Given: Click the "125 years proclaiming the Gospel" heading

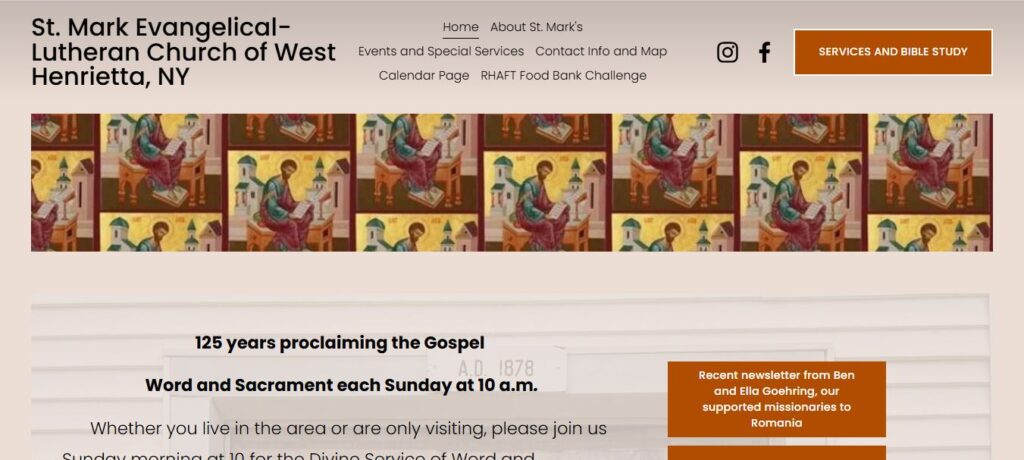Looking at the screenshot, I should [340, 343].
